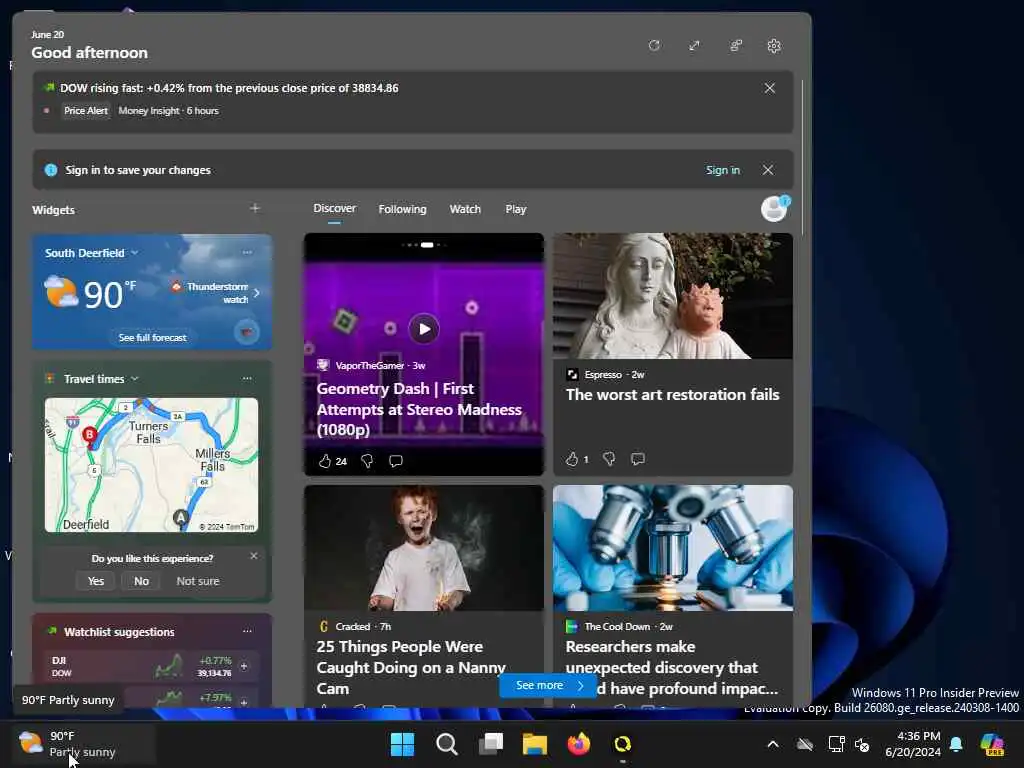
Task: Switch to the Discover tab
Action: 334,208
